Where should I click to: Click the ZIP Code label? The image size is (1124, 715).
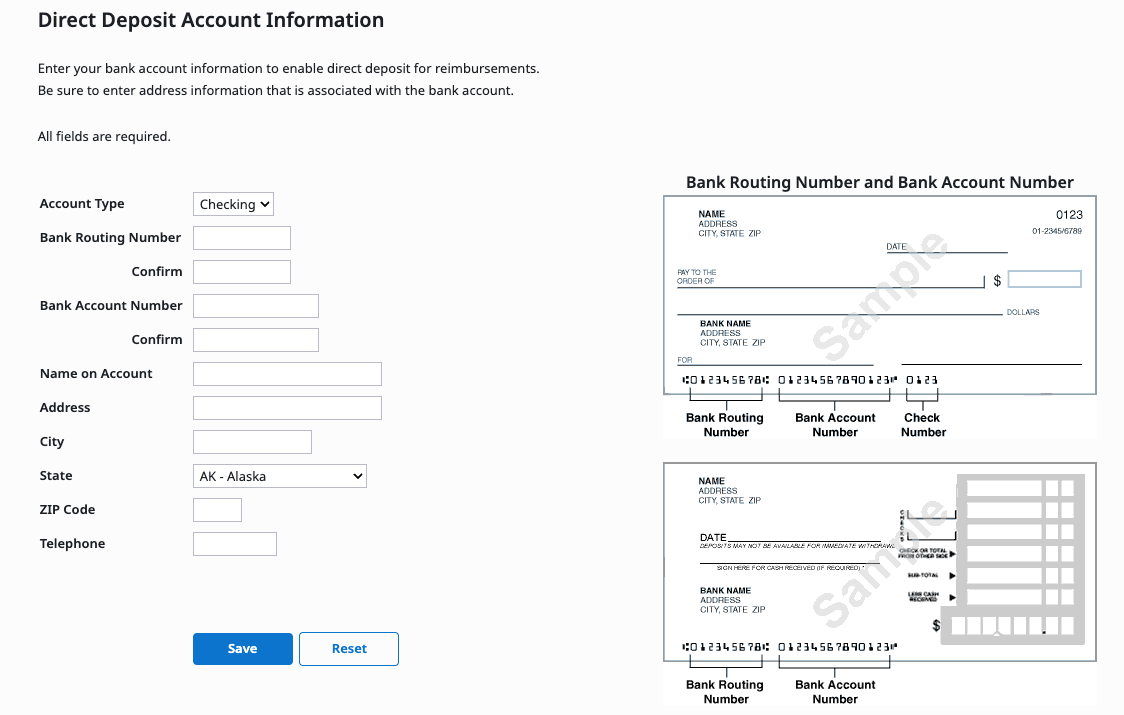point(67,510)
